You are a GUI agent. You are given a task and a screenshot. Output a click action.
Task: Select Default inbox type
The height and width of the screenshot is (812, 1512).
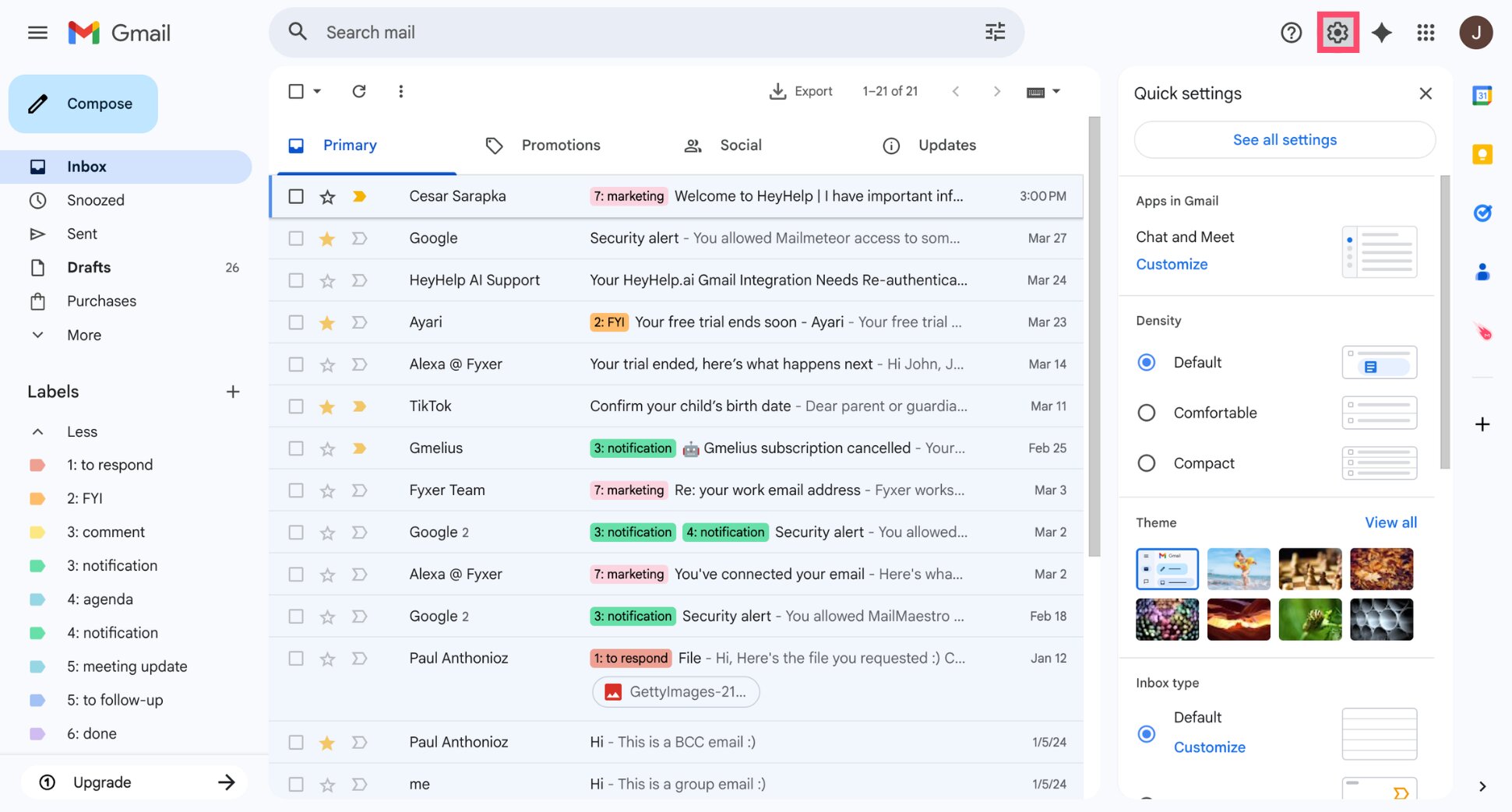(x=1146, y=733)
